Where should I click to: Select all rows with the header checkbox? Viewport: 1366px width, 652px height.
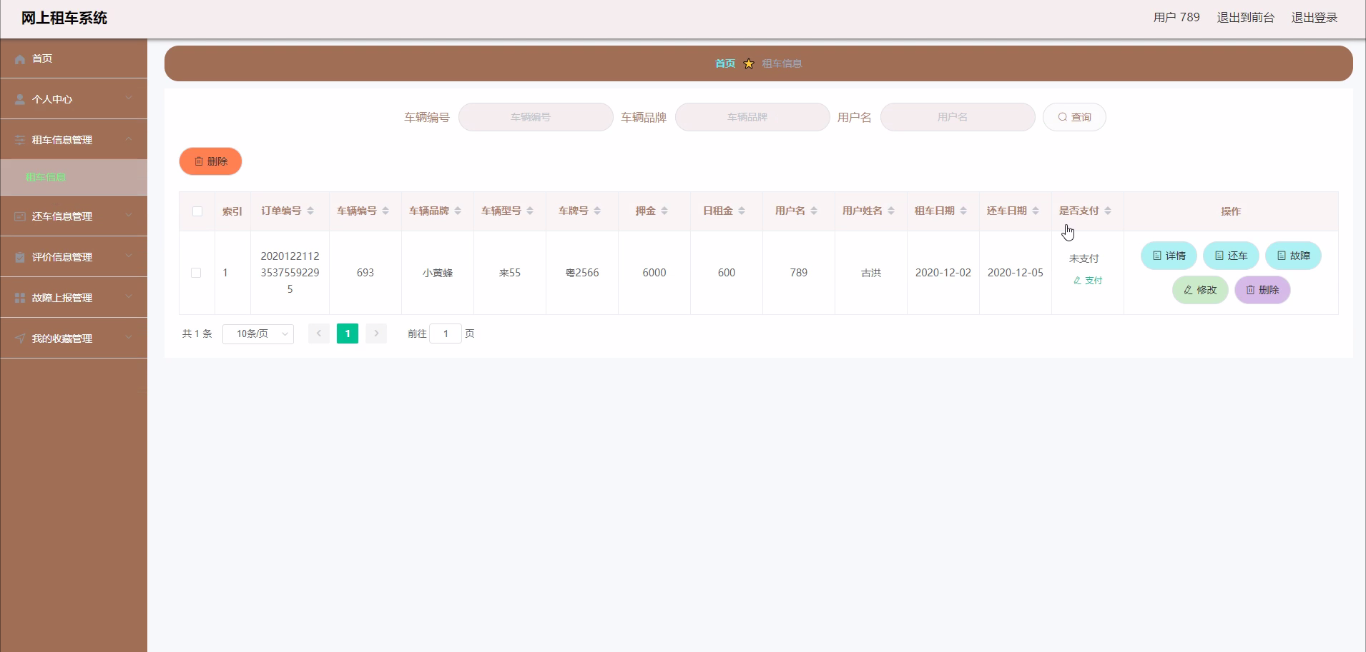(x=197, y=211)
